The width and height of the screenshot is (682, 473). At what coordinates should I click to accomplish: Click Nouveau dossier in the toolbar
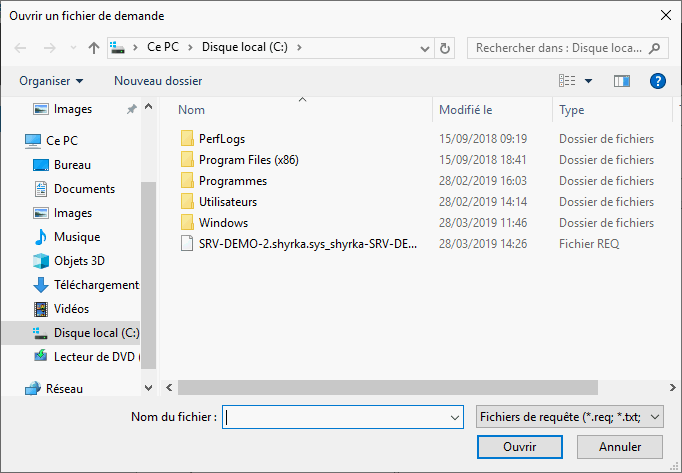click(158, 80)
